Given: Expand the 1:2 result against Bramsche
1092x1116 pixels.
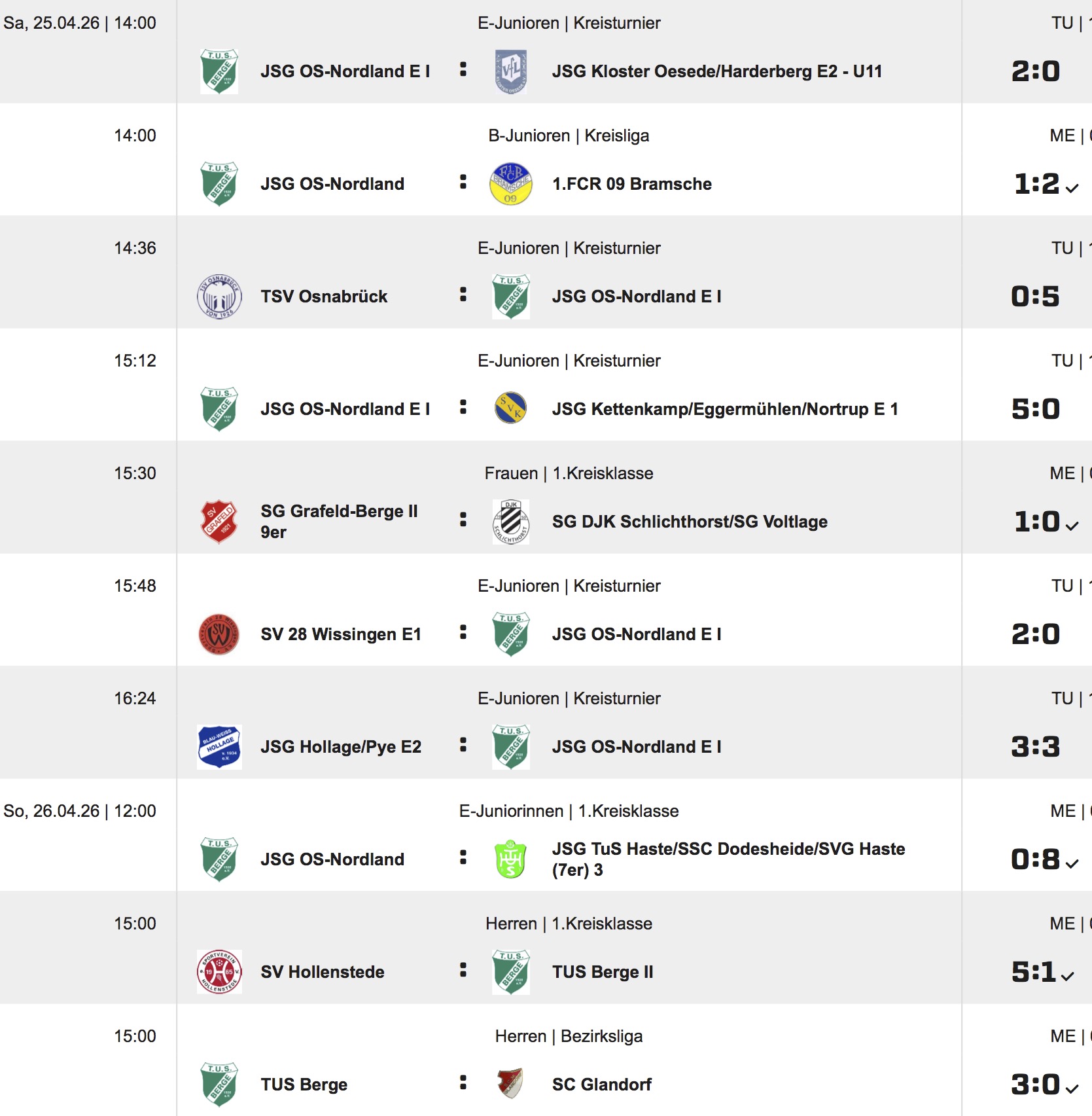Looking at the screenshot, I should click(x=1072, y=188).
